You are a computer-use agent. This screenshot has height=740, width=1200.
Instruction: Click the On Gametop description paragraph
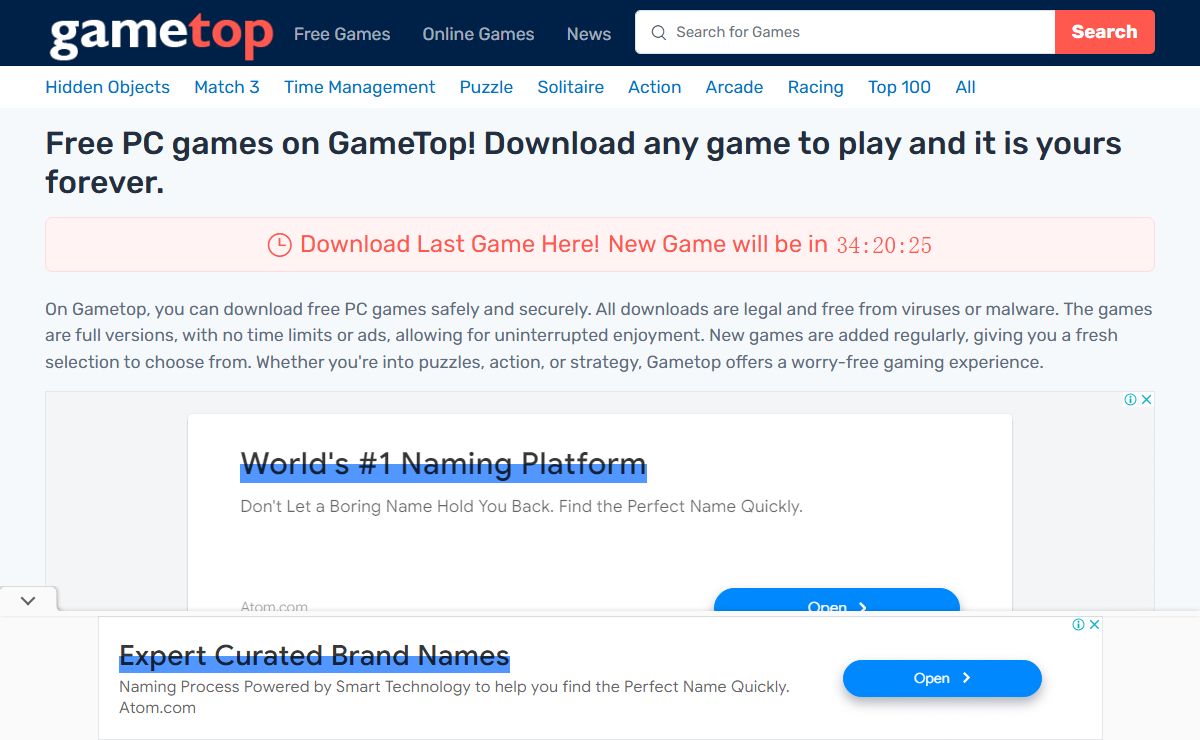click(x=598, y=336)
